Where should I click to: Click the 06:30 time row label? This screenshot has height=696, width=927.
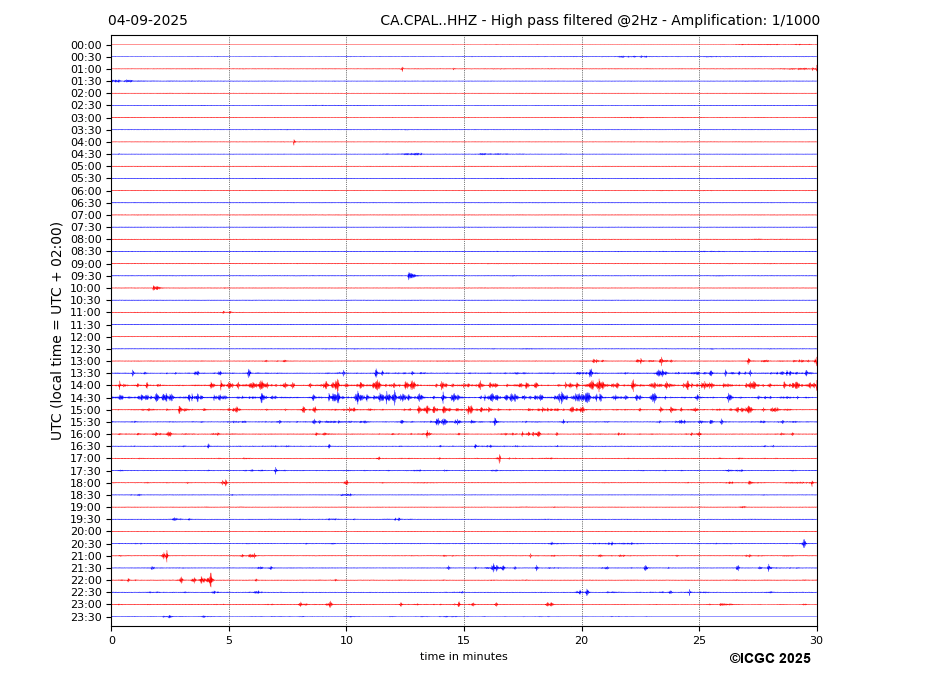(x=86, y=203)
